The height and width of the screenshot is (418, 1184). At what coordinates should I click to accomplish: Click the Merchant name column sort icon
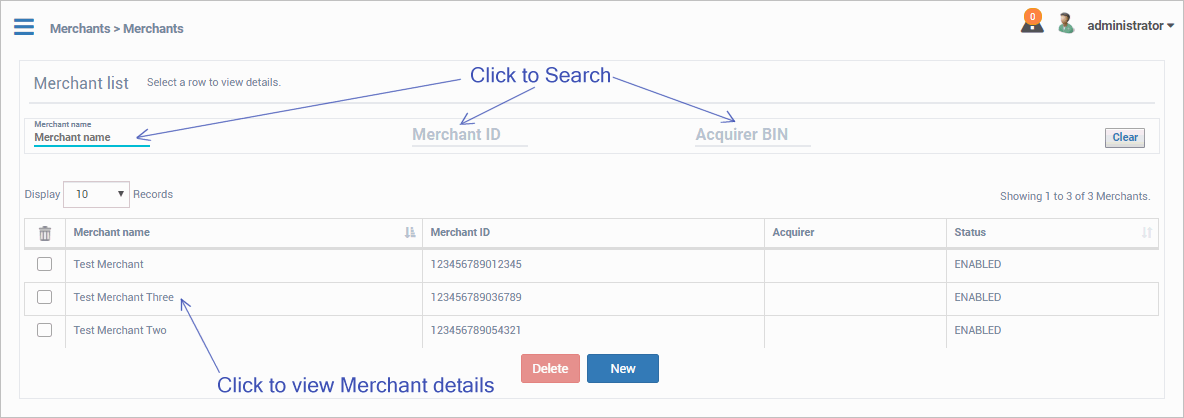click(x=410, y=233)
